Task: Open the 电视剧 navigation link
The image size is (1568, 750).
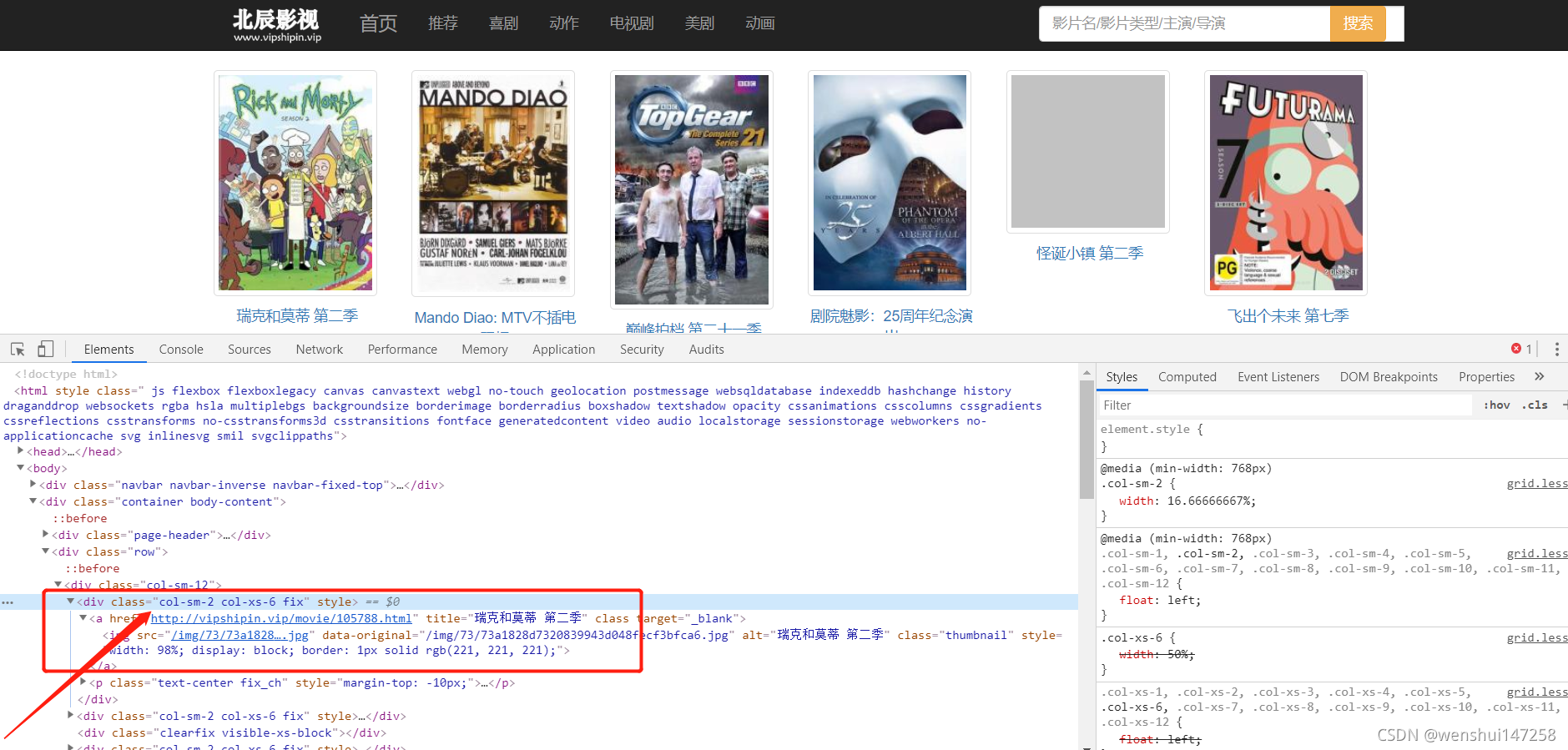Action: click(x=632, y=23)
